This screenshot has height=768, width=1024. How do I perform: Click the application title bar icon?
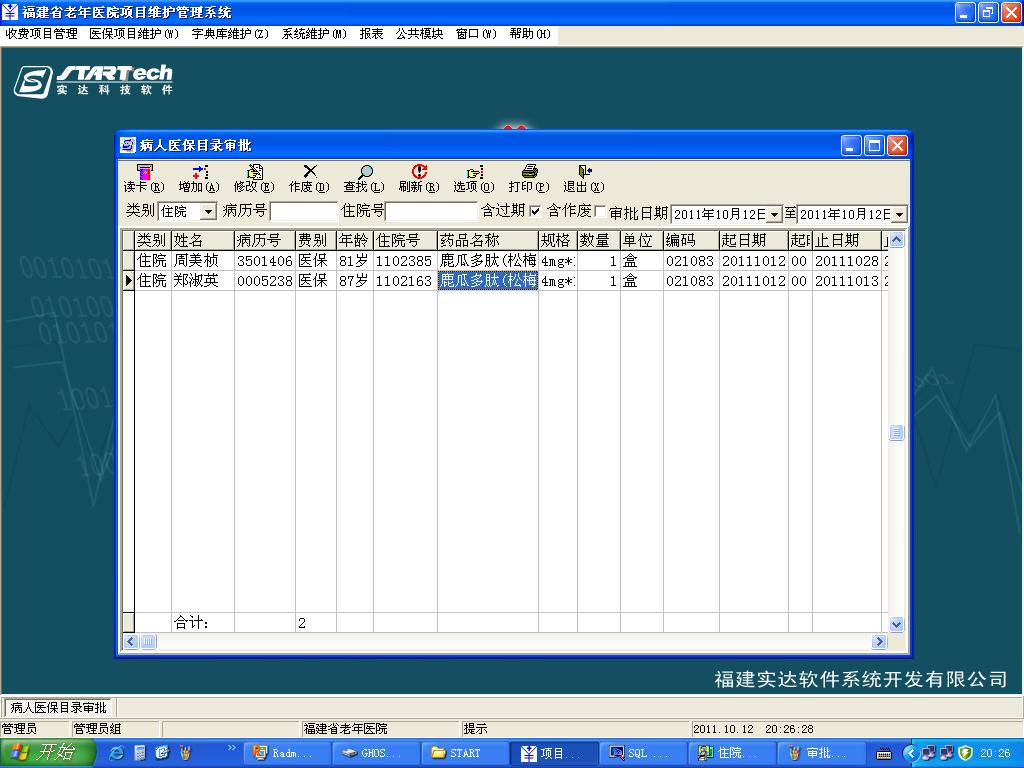[x=10, y=12]
